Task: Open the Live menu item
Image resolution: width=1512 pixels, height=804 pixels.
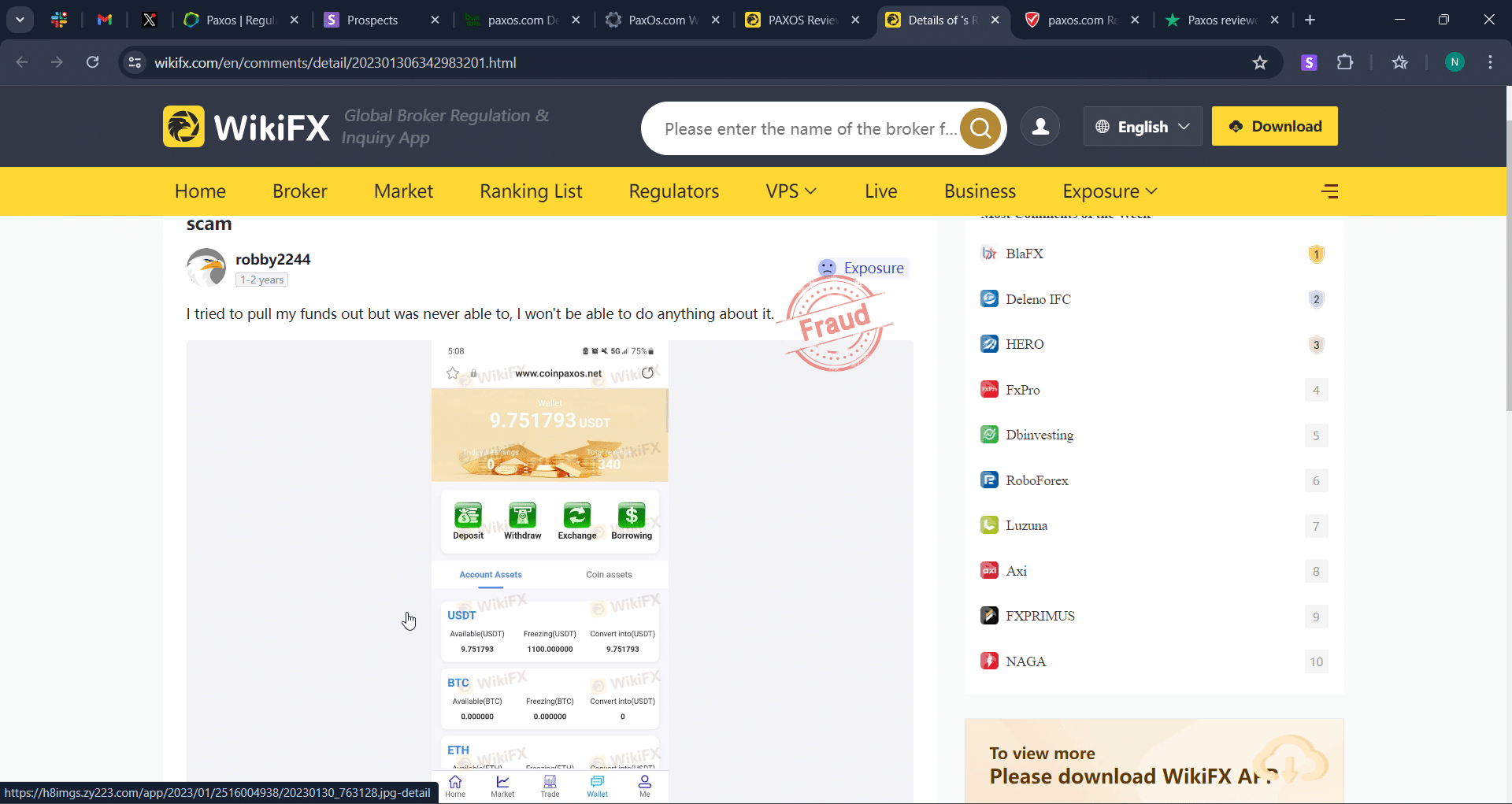Action: (880, 191)
